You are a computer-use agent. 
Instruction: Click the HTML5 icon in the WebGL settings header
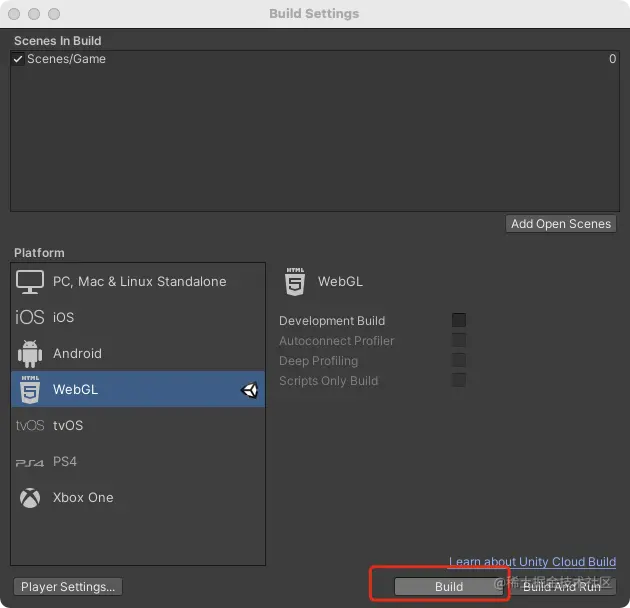tap(295, 282)
